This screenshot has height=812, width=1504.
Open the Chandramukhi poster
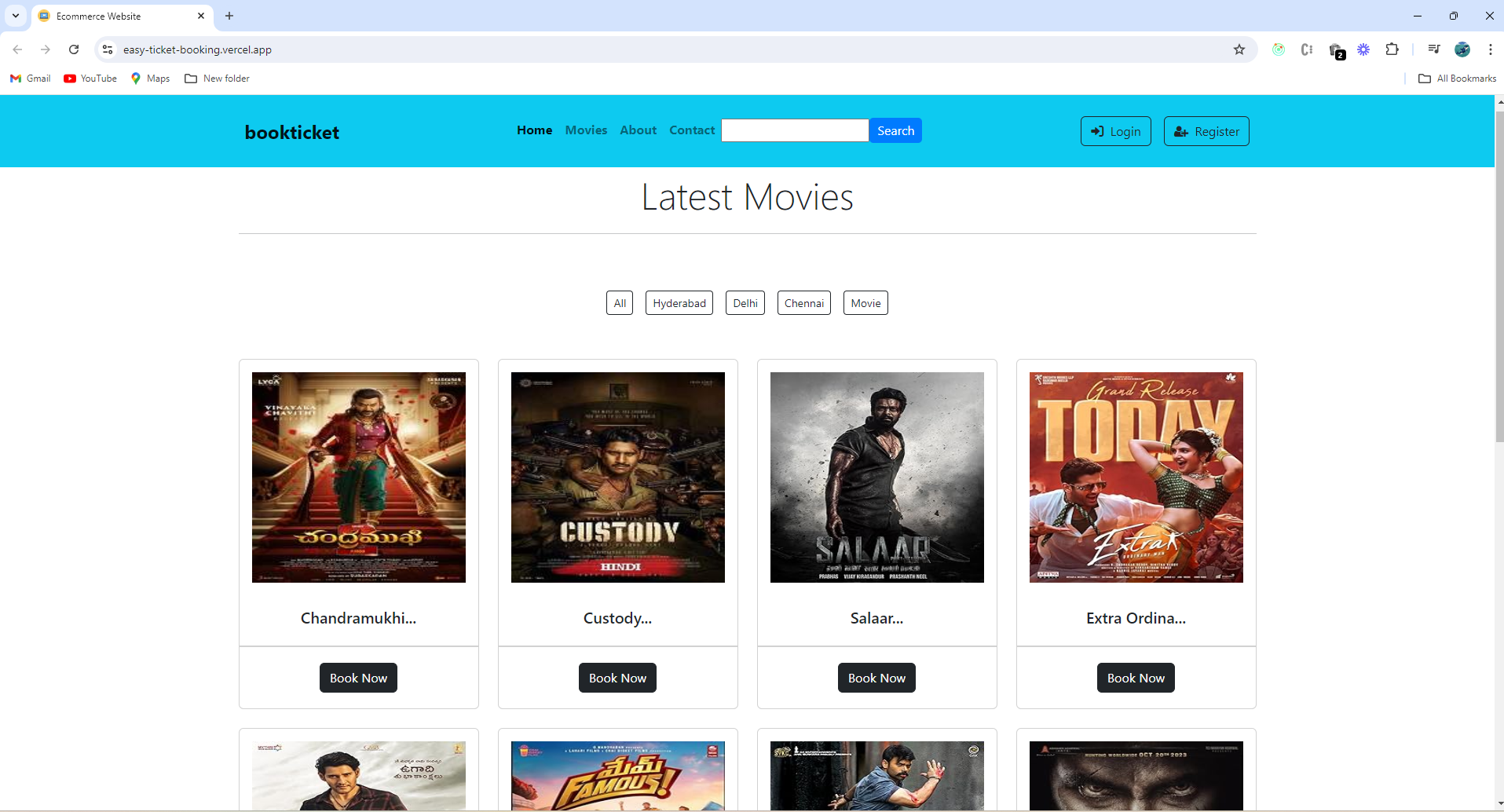coord(359,477)
